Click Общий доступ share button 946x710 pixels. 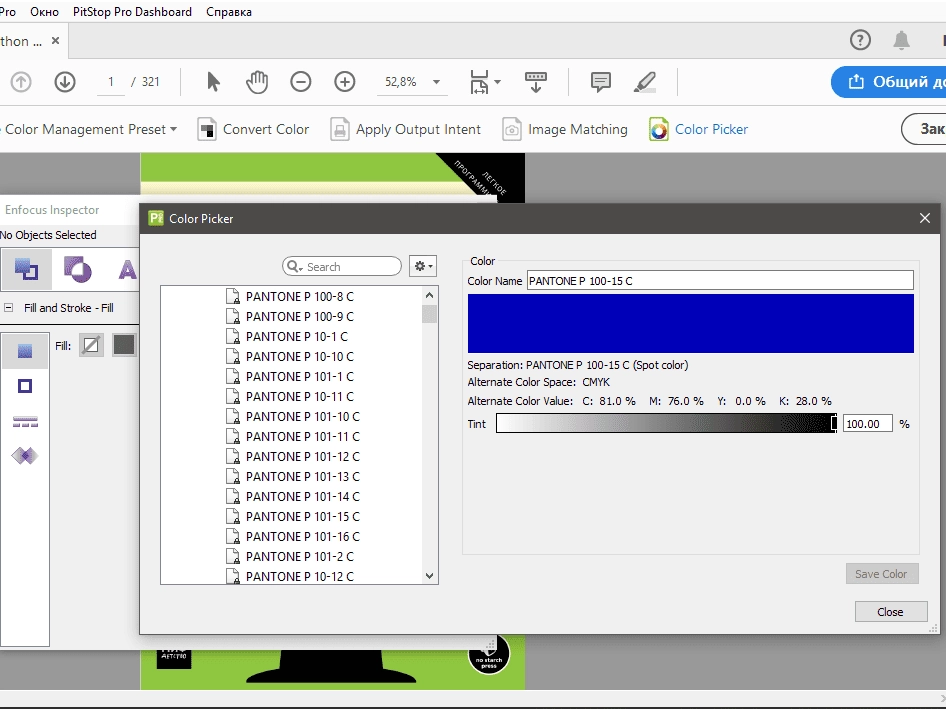pos(889,82)
